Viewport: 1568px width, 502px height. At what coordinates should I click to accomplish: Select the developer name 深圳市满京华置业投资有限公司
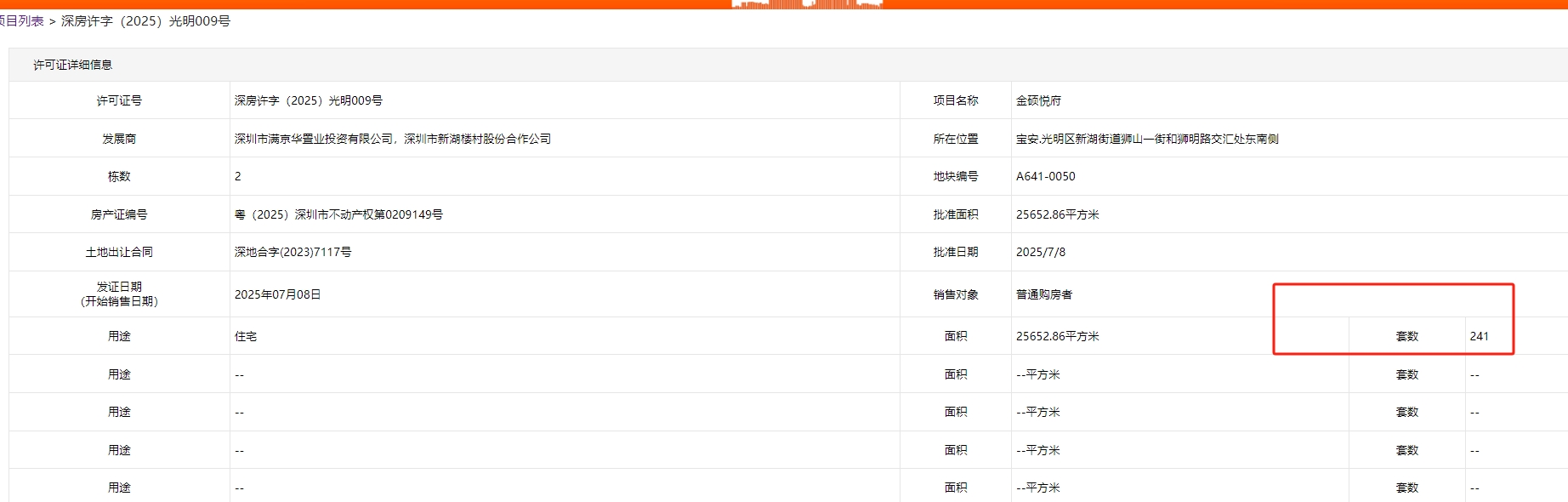pos(314,139)
